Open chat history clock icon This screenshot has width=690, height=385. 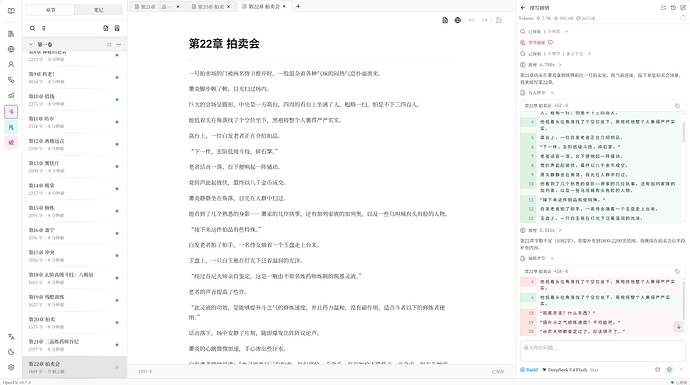(673, 7)
